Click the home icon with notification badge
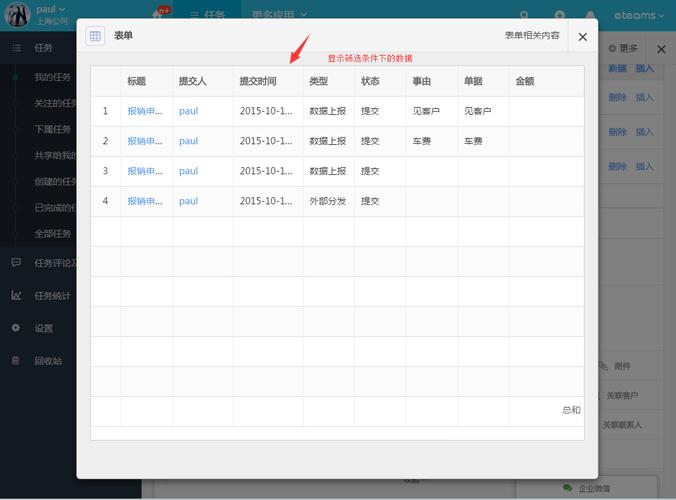 [158, 14]
